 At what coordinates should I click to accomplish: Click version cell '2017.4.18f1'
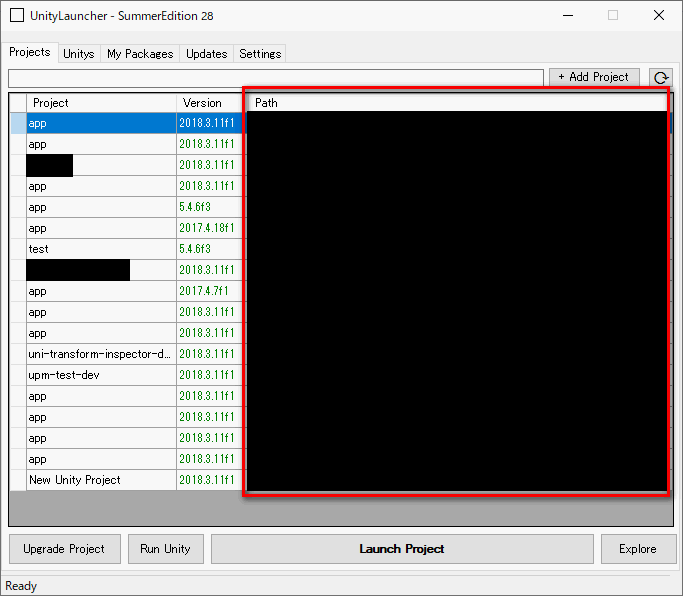pyautogui.click(x=209, y=228)
